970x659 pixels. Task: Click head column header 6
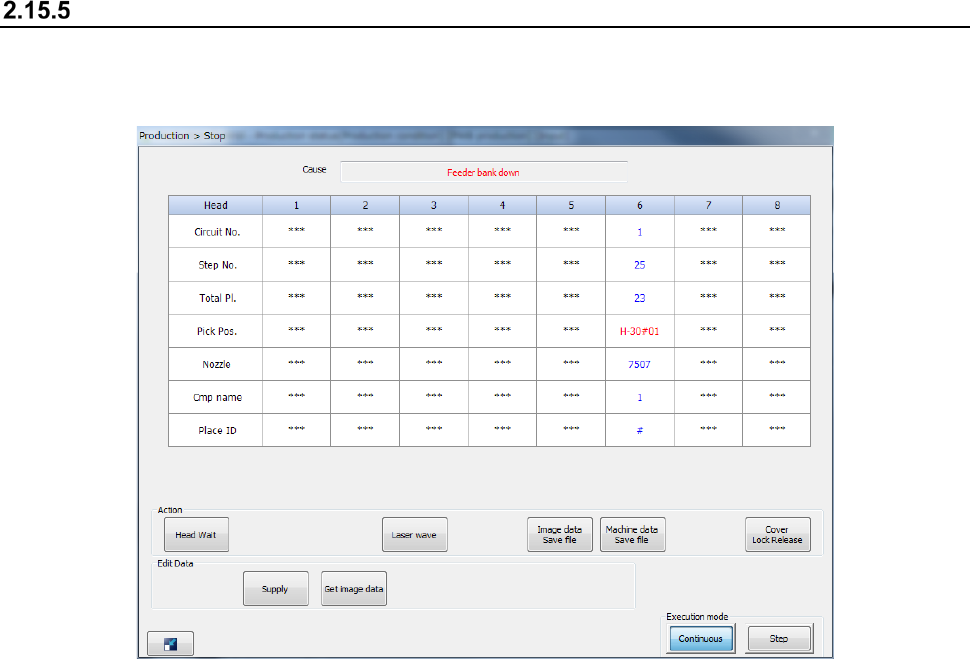coord(640,205)
